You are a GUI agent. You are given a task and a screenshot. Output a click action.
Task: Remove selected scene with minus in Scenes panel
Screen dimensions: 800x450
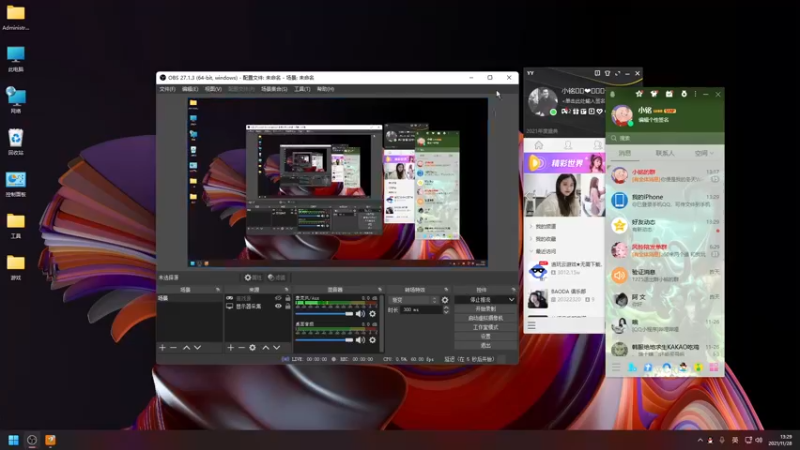click(173, 347)
